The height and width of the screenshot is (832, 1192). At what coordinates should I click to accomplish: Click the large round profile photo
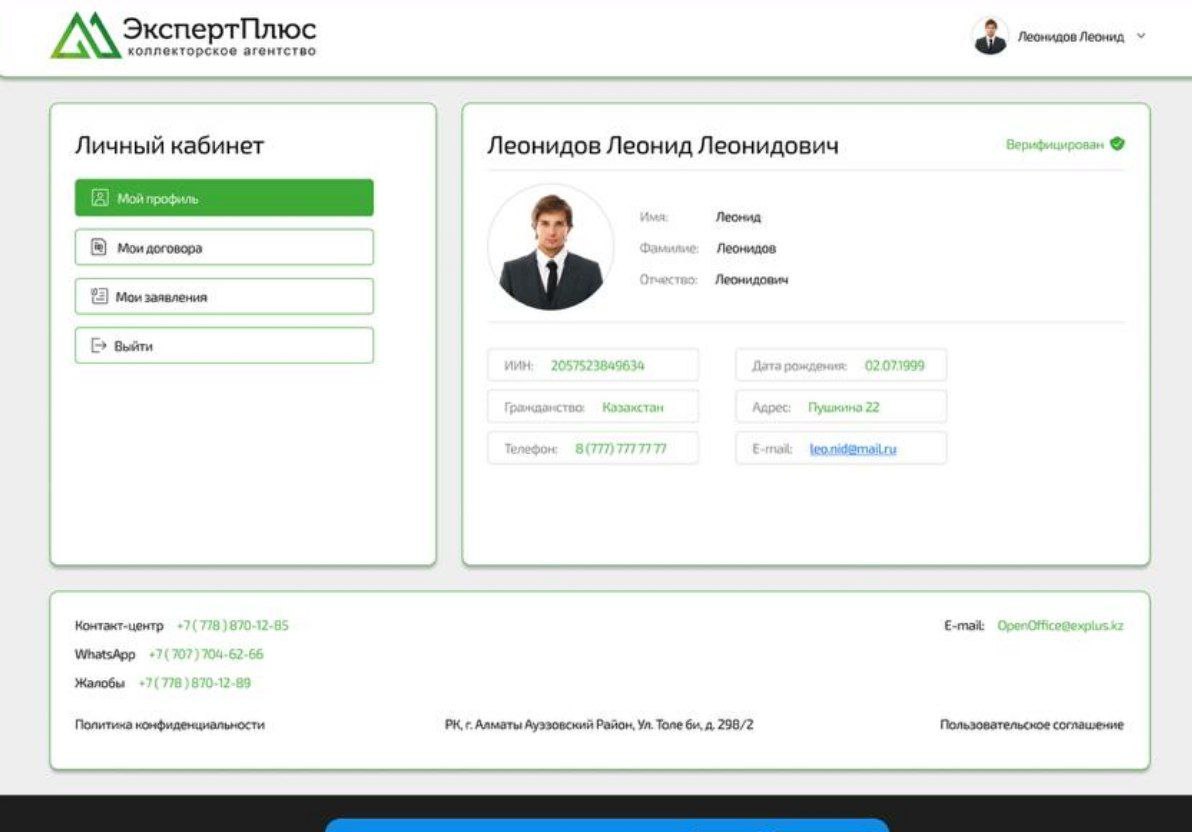(x=551, y=250)
